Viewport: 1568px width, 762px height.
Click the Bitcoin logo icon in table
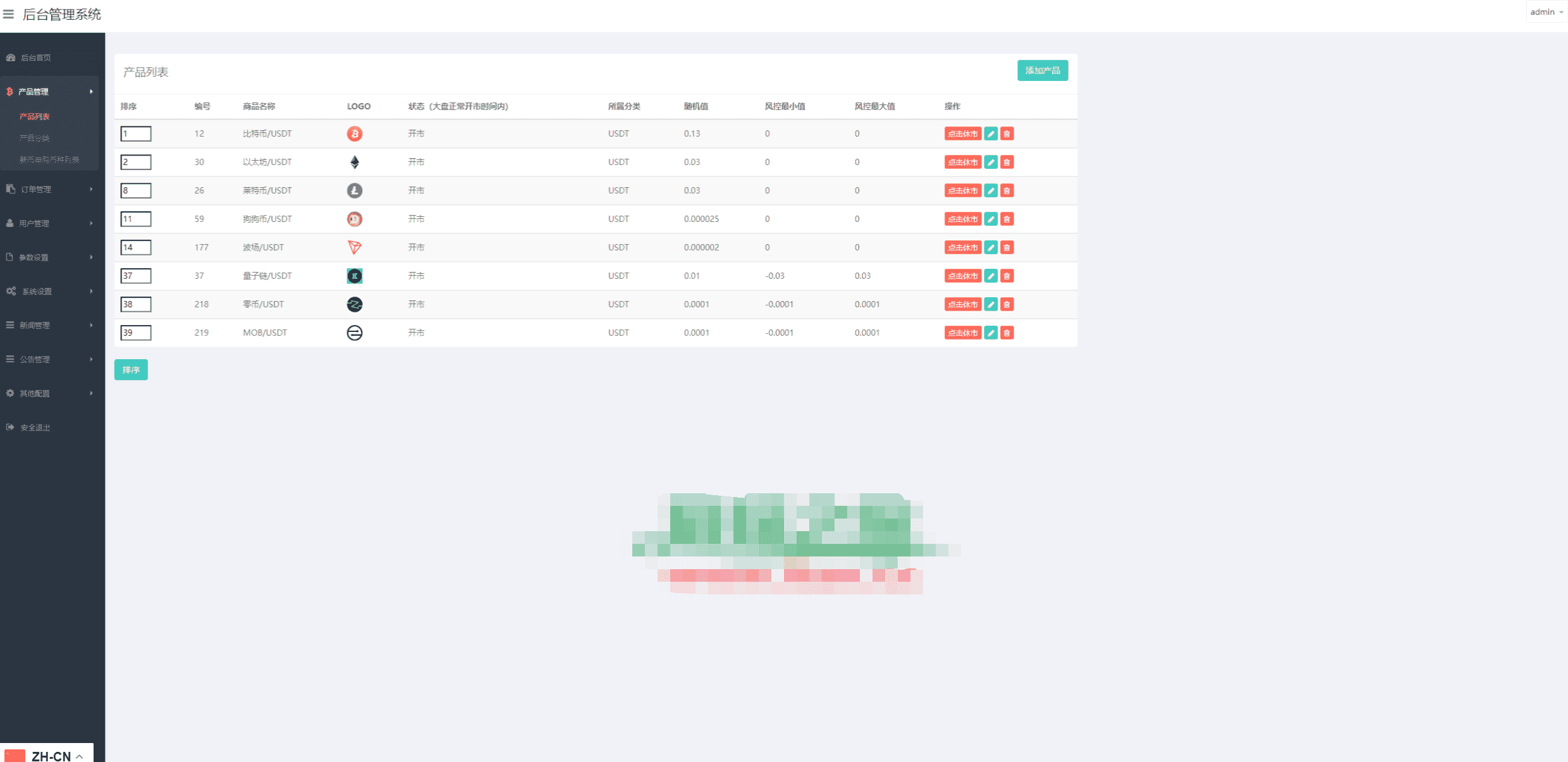coord(355,133)
